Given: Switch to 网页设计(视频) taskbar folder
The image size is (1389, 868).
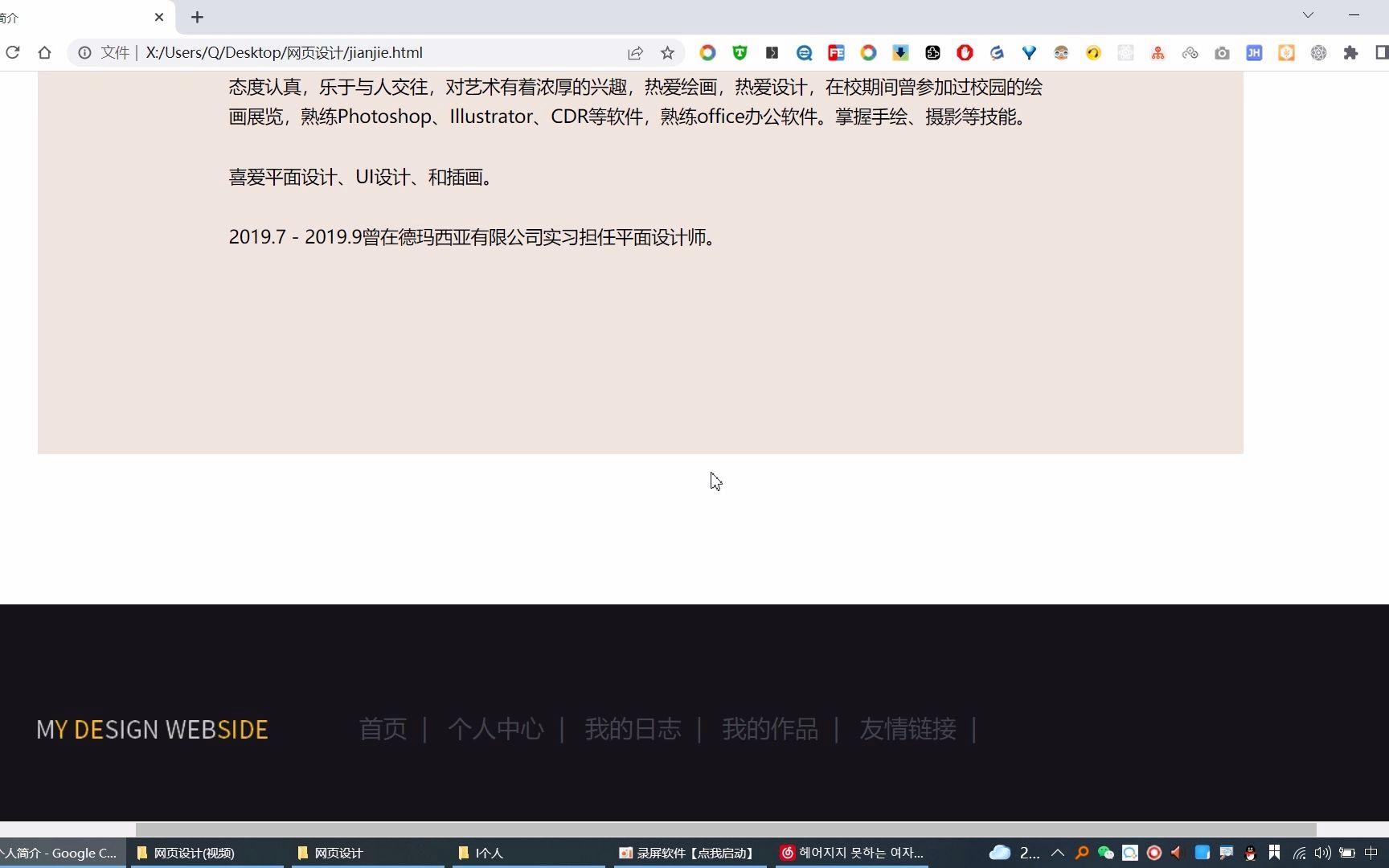Looking at the screenshot, I should pyautogui.click(x=207, y=853).
